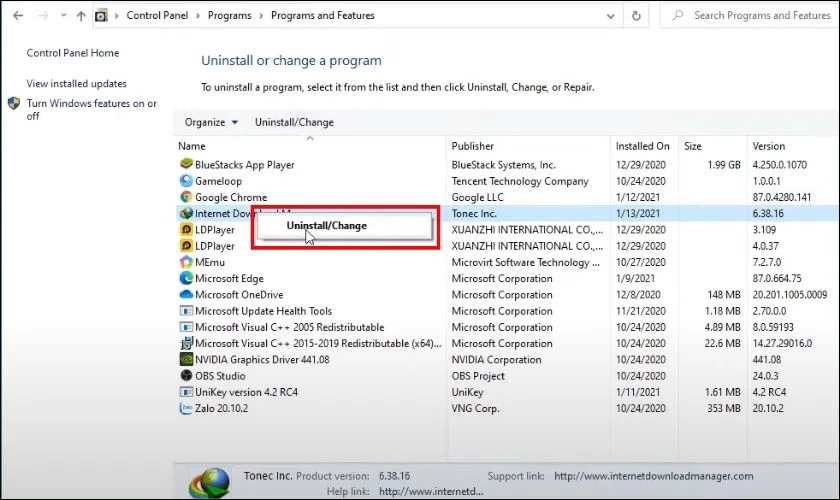This screenshot has width=840, height=500.
Task: Click the Visual C++ 2005 Redistributable icon
Action: coord(186,327)
